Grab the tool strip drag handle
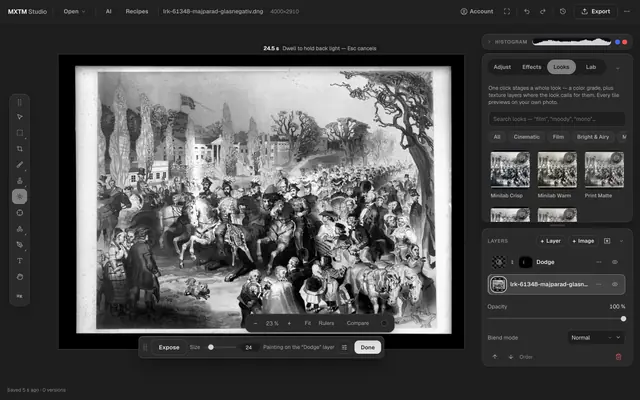This screenshot has height=400, width=640. click(20, 102)
